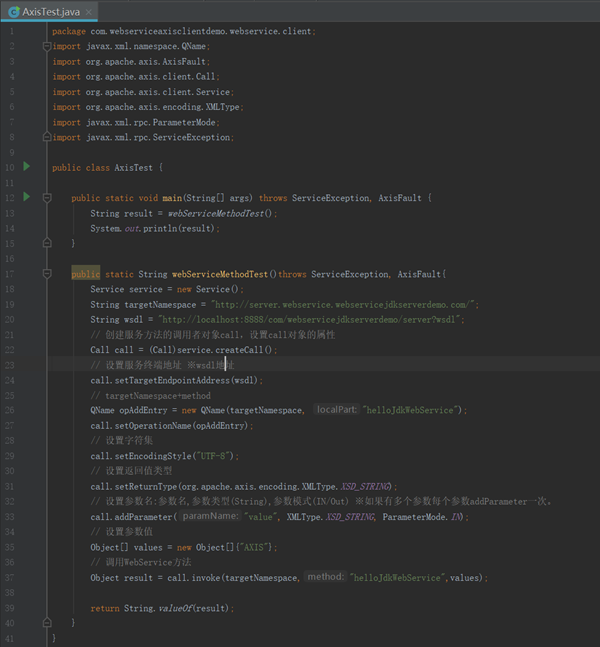This screenshot has width=600, height=647.
Task: Click the "AXIS" string on line 35
Action: 256,548
